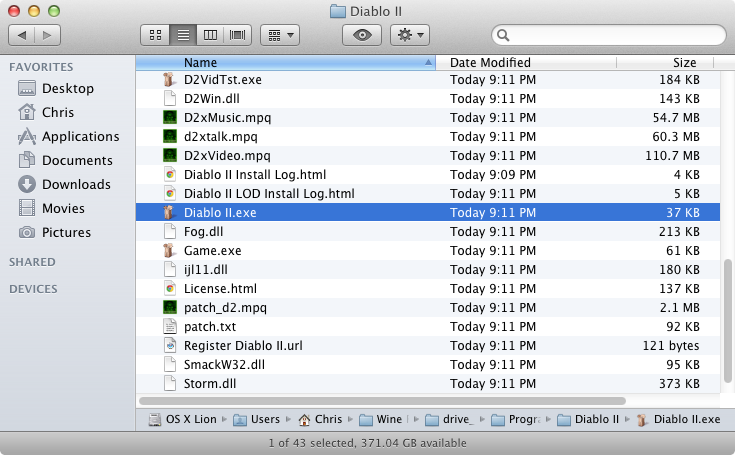Select the License.html Chrome icon
The height and width of the screenshot is (455, 735).
[169, 289]
